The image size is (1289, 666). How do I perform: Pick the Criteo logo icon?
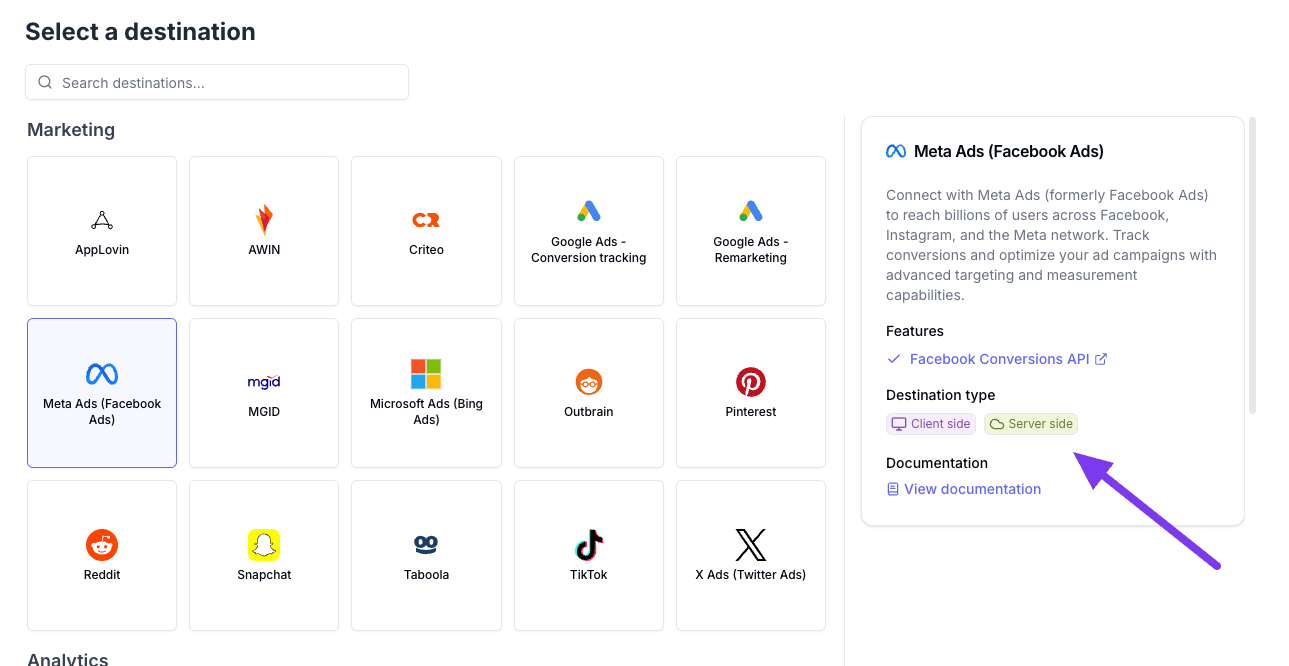point(426,220)
